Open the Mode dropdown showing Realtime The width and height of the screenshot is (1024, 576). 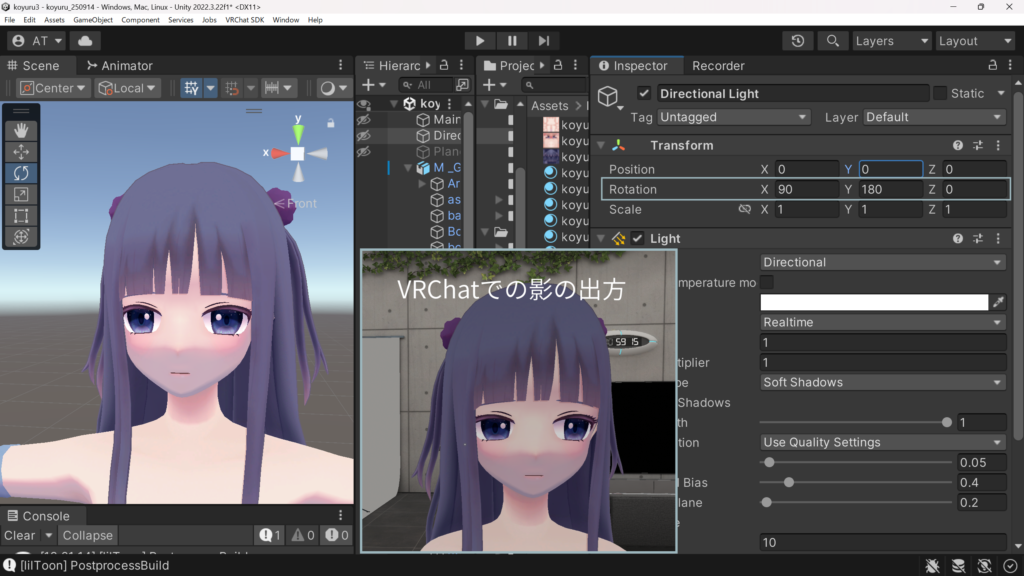(882, 322)
